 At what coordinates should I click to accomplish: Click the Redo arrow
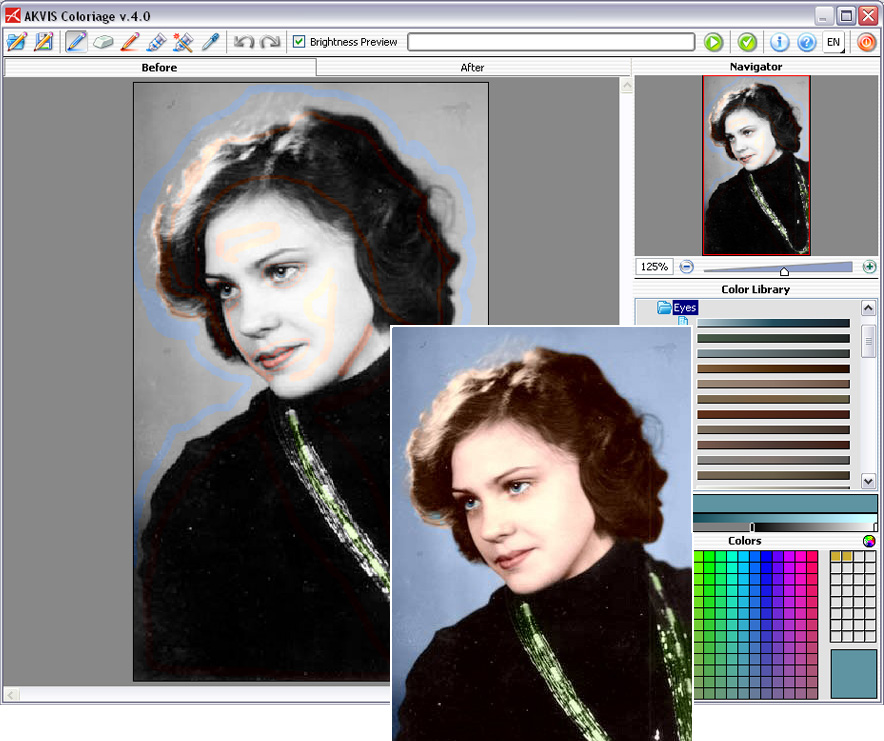[x=270, y=42]
